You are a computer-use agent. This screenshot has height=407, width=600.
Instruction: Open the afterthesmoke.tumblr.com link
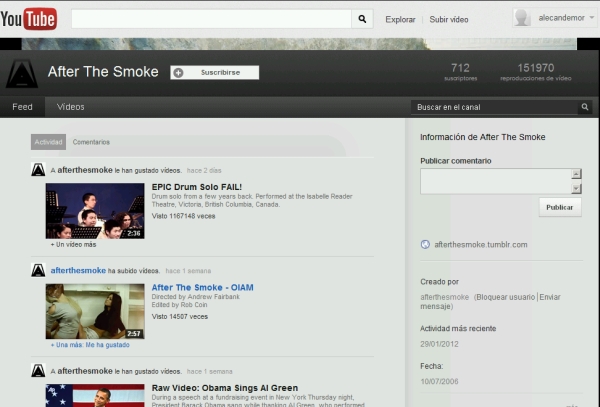(481, 244)
